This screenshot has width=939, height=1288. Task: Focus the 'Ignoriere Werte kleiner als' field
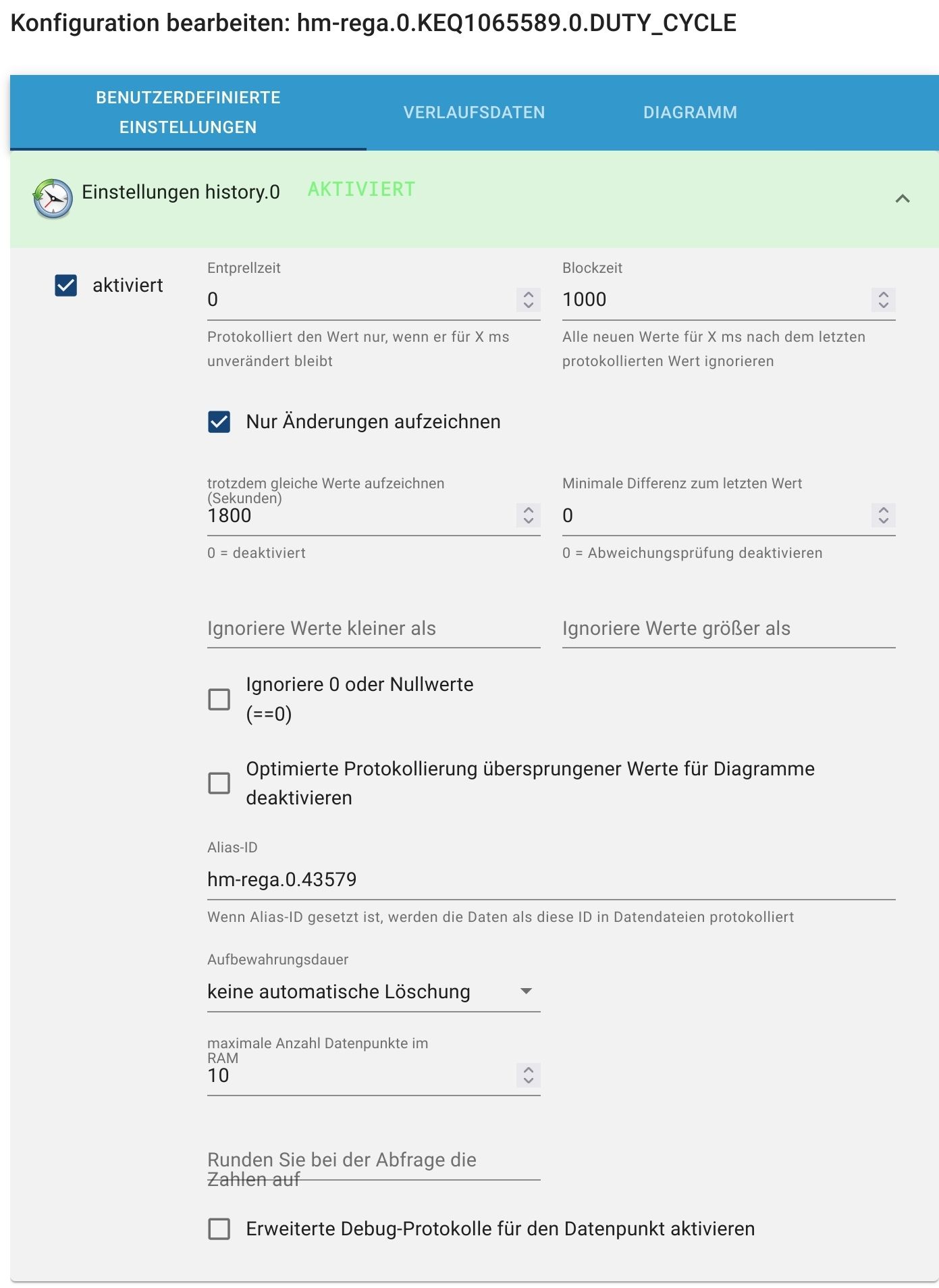373,629
